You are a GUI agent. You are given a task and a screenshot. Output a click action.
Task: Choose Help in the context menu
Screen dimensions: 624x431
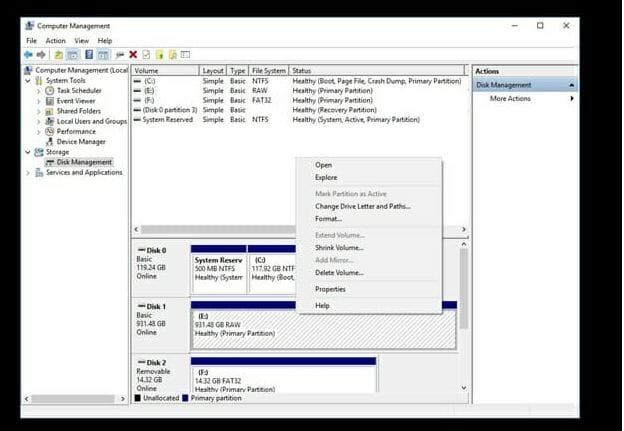[x=369, y=306]
